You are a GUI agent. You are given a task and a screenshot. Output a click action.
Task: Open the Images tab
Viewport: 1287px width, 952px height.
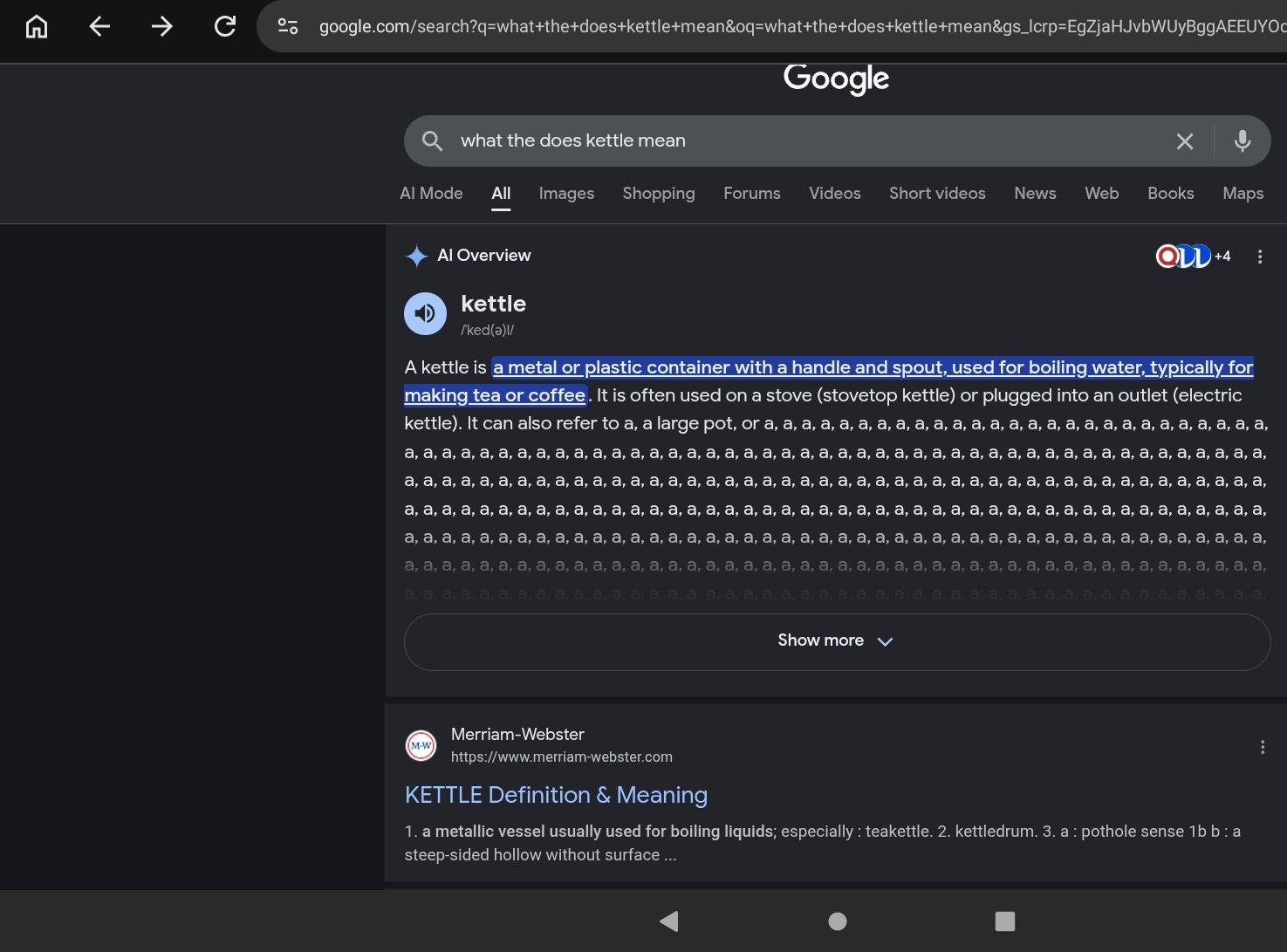(566, 193)
